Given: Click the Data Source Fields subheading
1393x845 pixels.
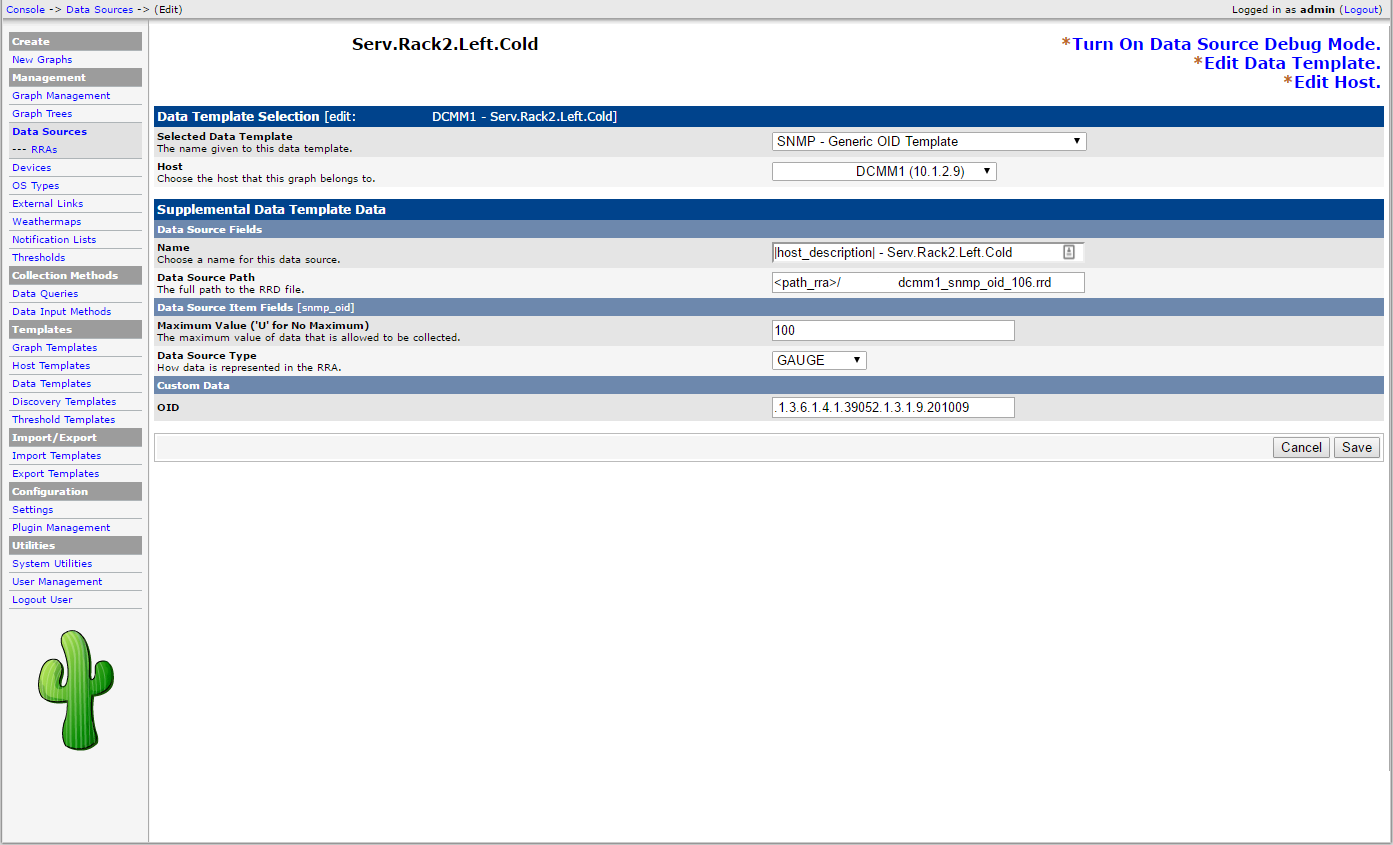Looking at the screenshot, I should point(210,229).
